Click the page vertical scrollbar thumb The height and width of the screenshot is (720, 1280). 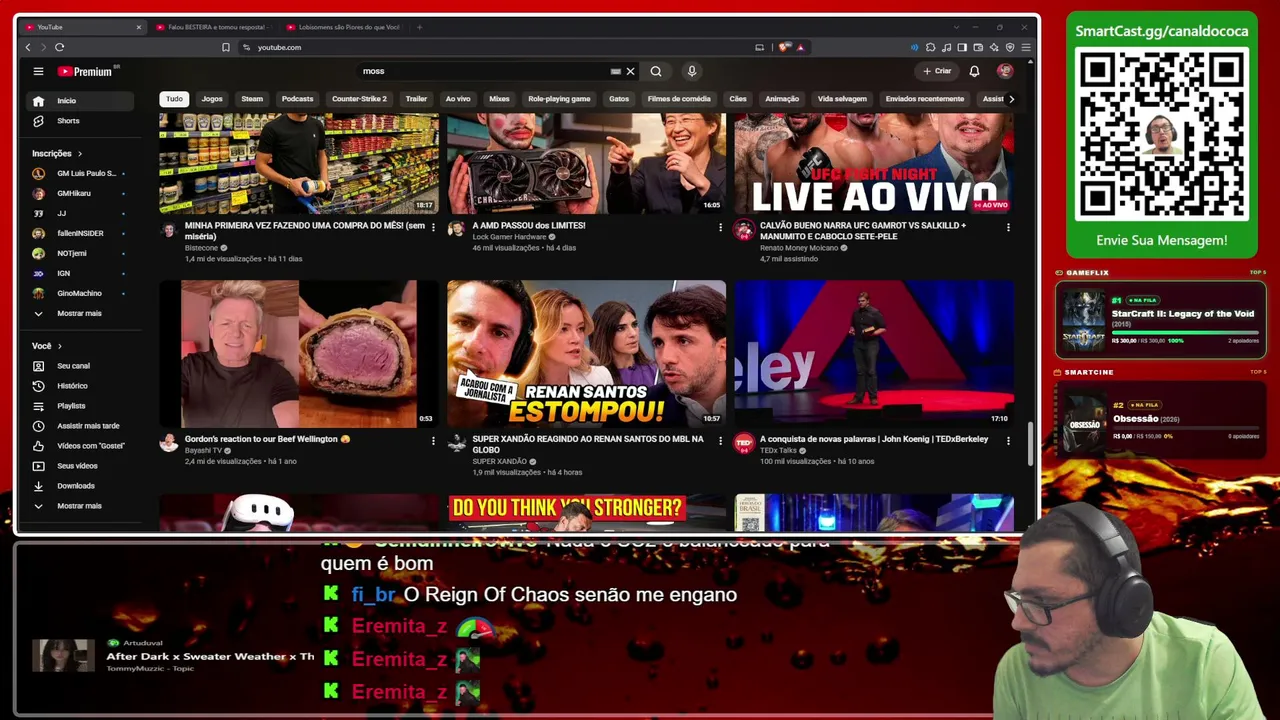[x=1031, y=445]
